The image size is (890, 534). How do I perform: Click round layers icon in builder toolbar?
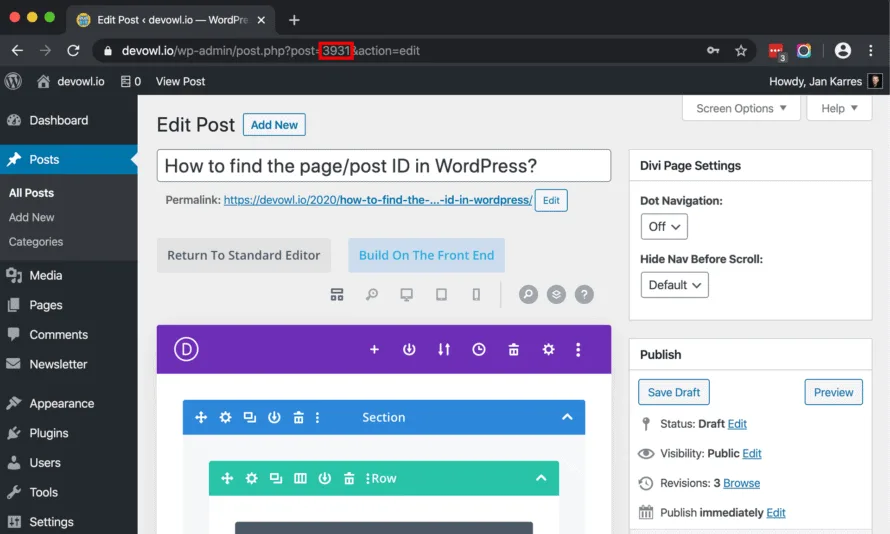coord(556,295)
